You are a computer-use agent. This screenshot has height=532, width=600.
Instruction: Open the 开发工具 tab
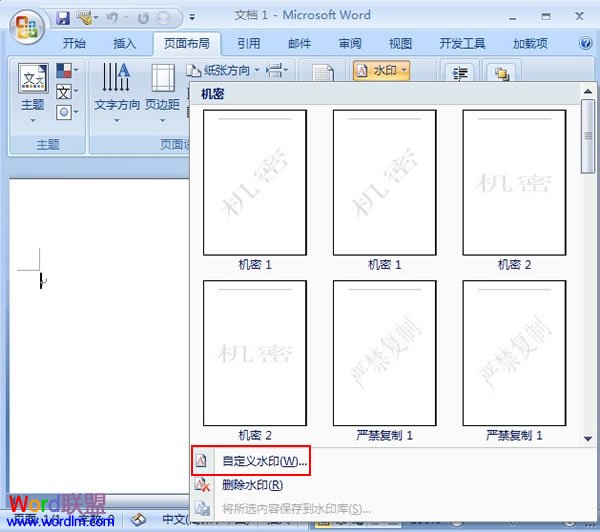pos(462,44)
